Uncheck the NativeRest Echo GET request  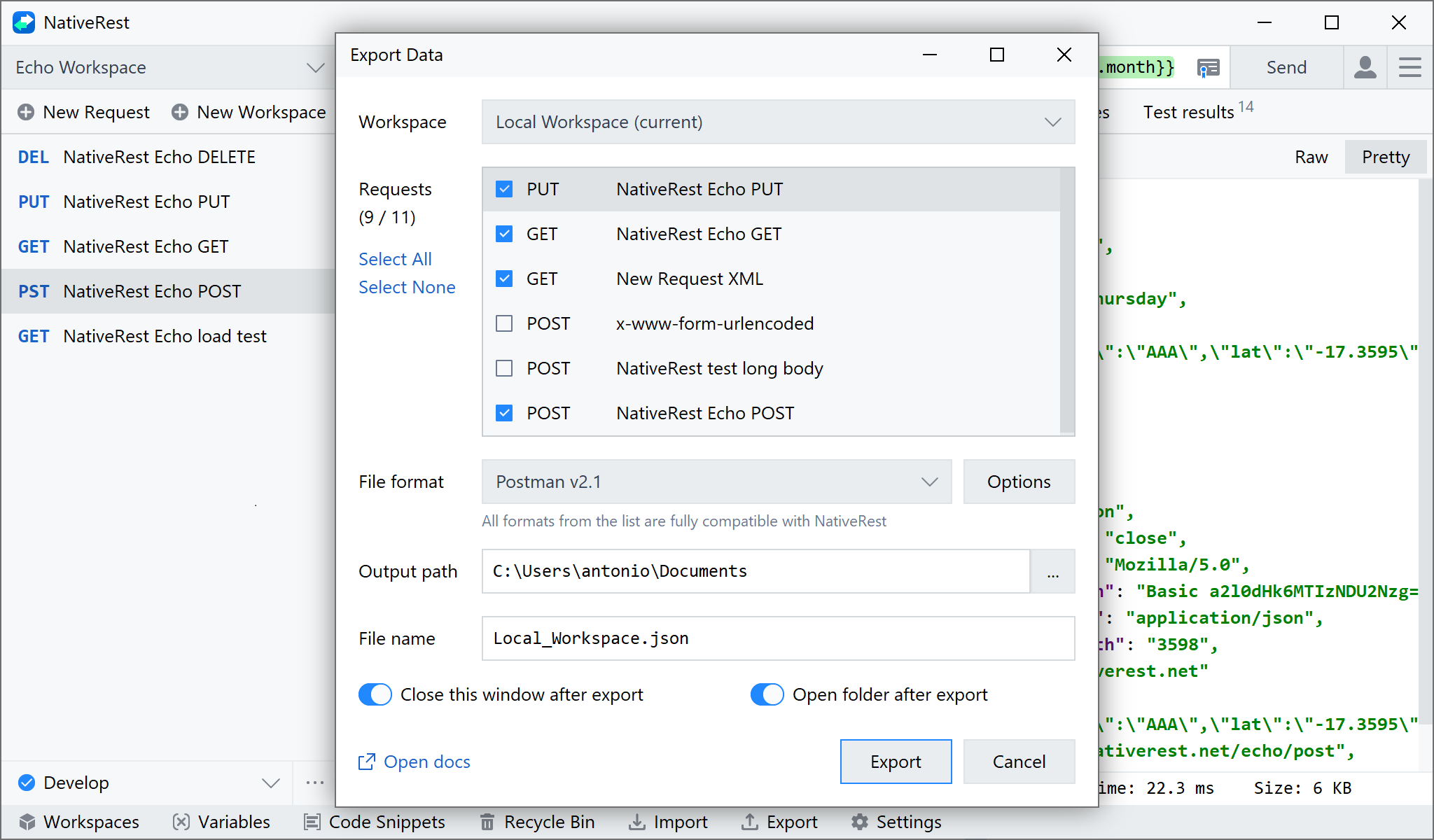pos(504,234)
